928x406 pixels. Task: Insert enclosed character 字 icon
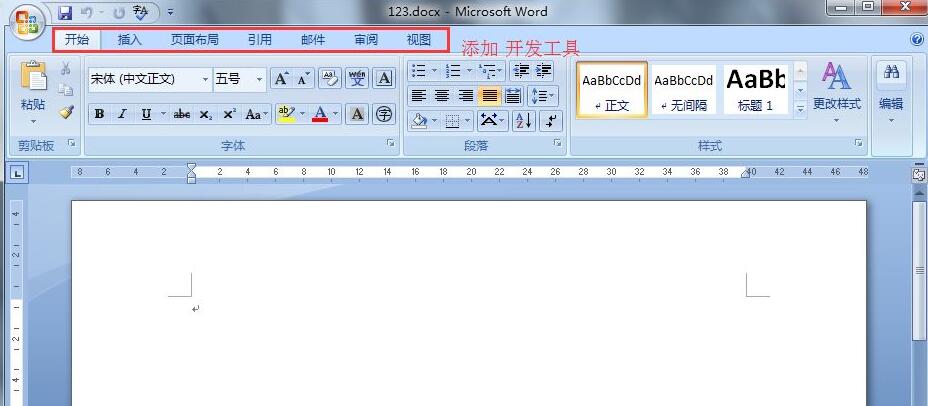click(384, 114)
